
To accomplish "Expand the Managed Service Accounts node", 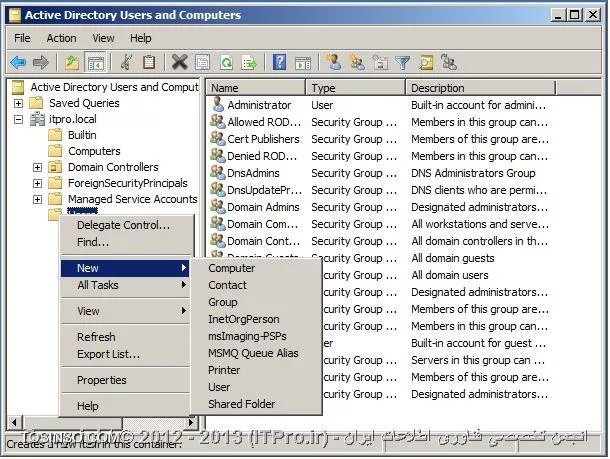I will [37, 200].
